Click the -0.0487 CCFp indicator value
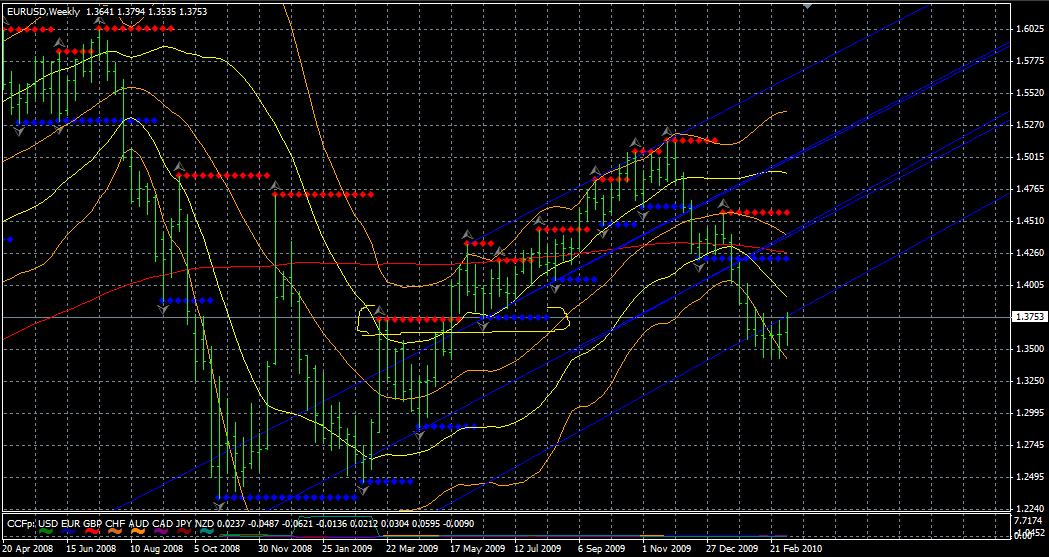This screenshot has height=557, width=1049. tap(262, 524)
